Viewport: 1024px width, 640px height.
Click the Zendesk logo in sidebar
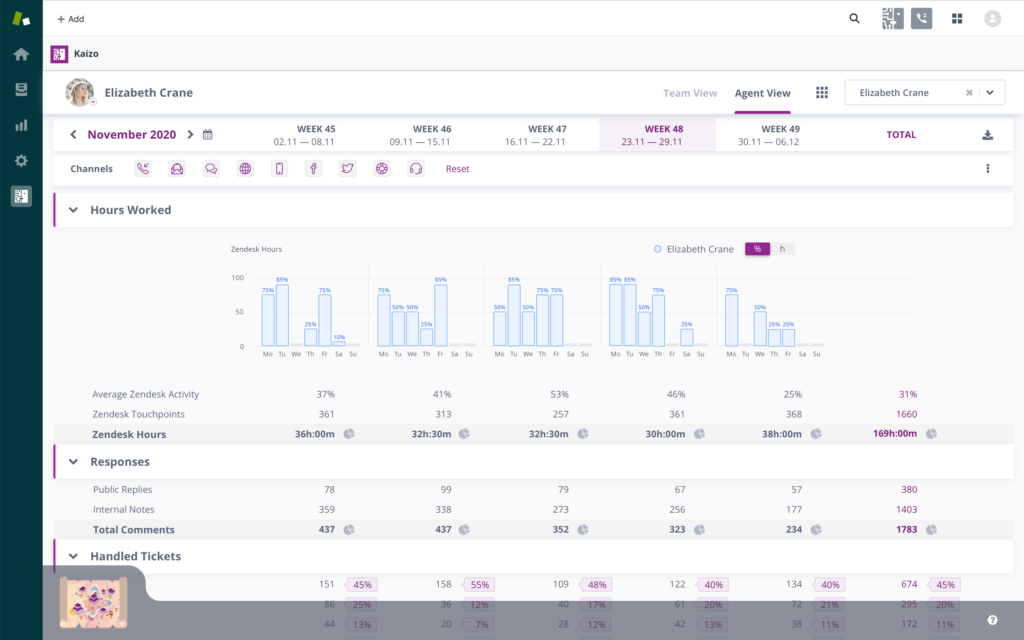pos(21,19)
